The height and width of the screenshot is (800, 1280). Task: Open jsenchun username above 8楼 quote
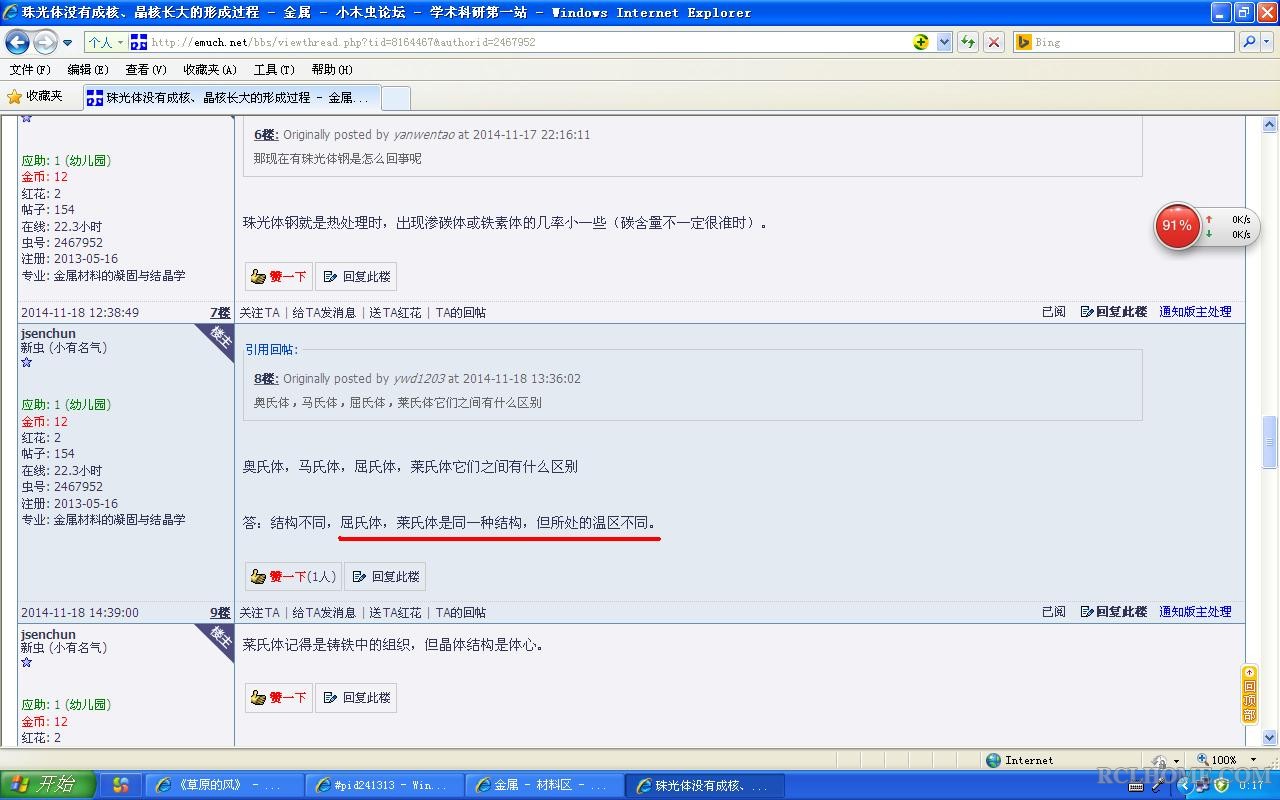[48, 334]
